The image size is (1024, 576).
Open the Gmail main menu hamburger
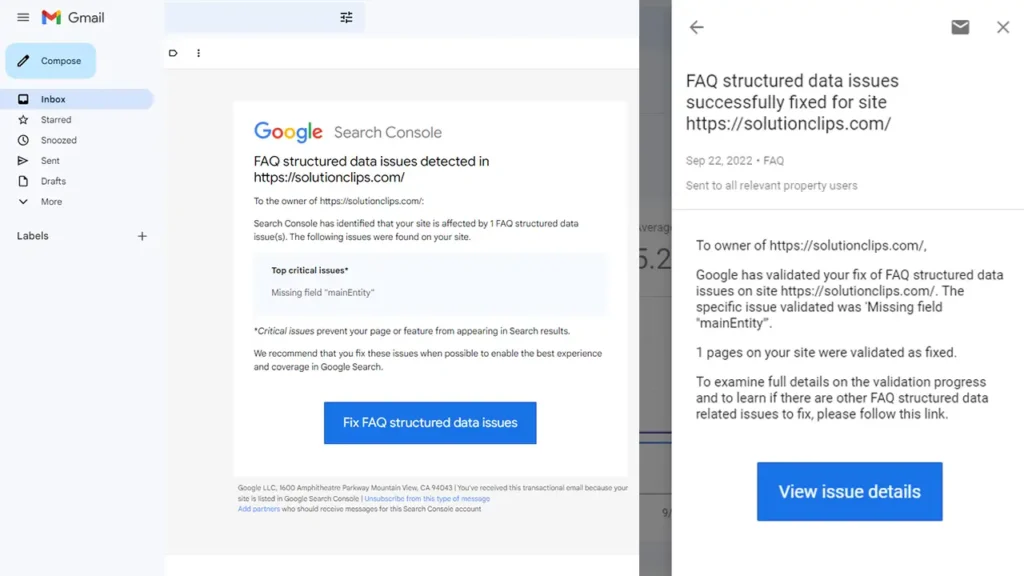23,17
